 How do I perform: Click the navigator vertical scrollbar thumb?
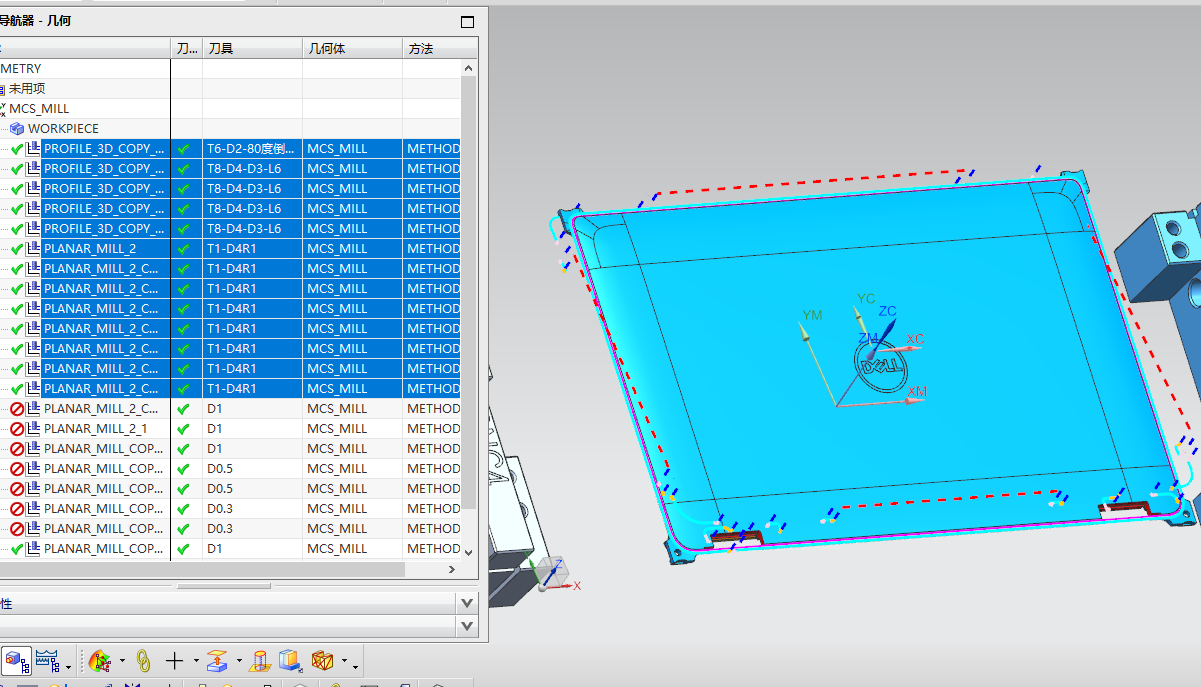coord(469,290)
